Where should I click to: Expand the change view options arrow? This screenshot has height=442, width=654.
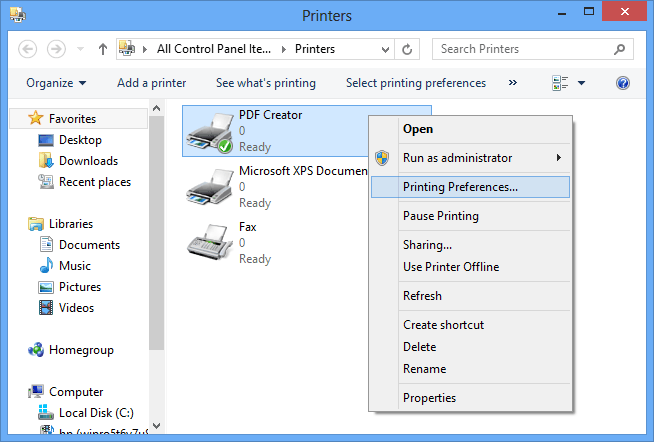coord(581,83)
